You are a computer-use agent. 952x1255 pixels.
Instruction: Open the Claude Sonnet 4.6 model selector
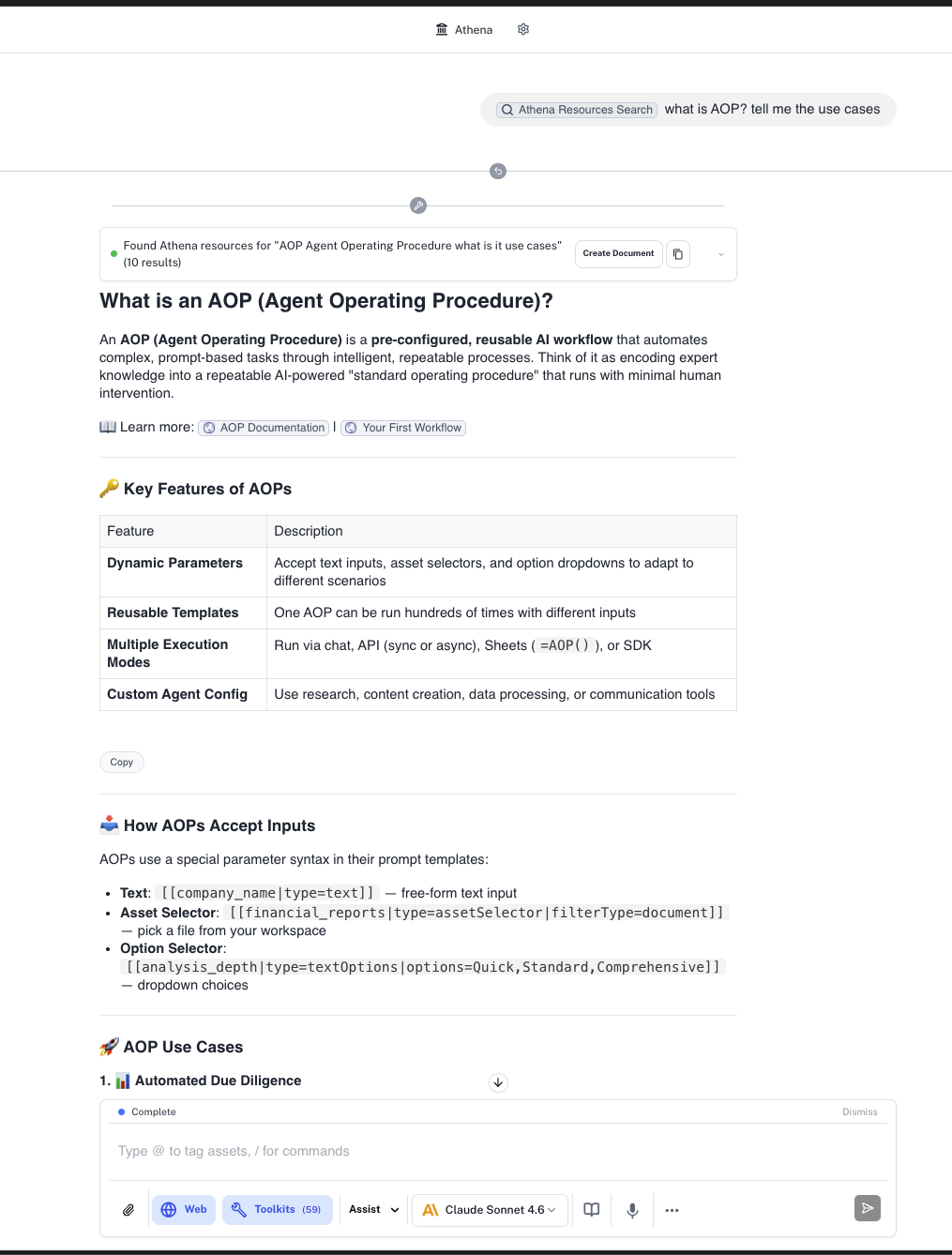[489, 1210]
